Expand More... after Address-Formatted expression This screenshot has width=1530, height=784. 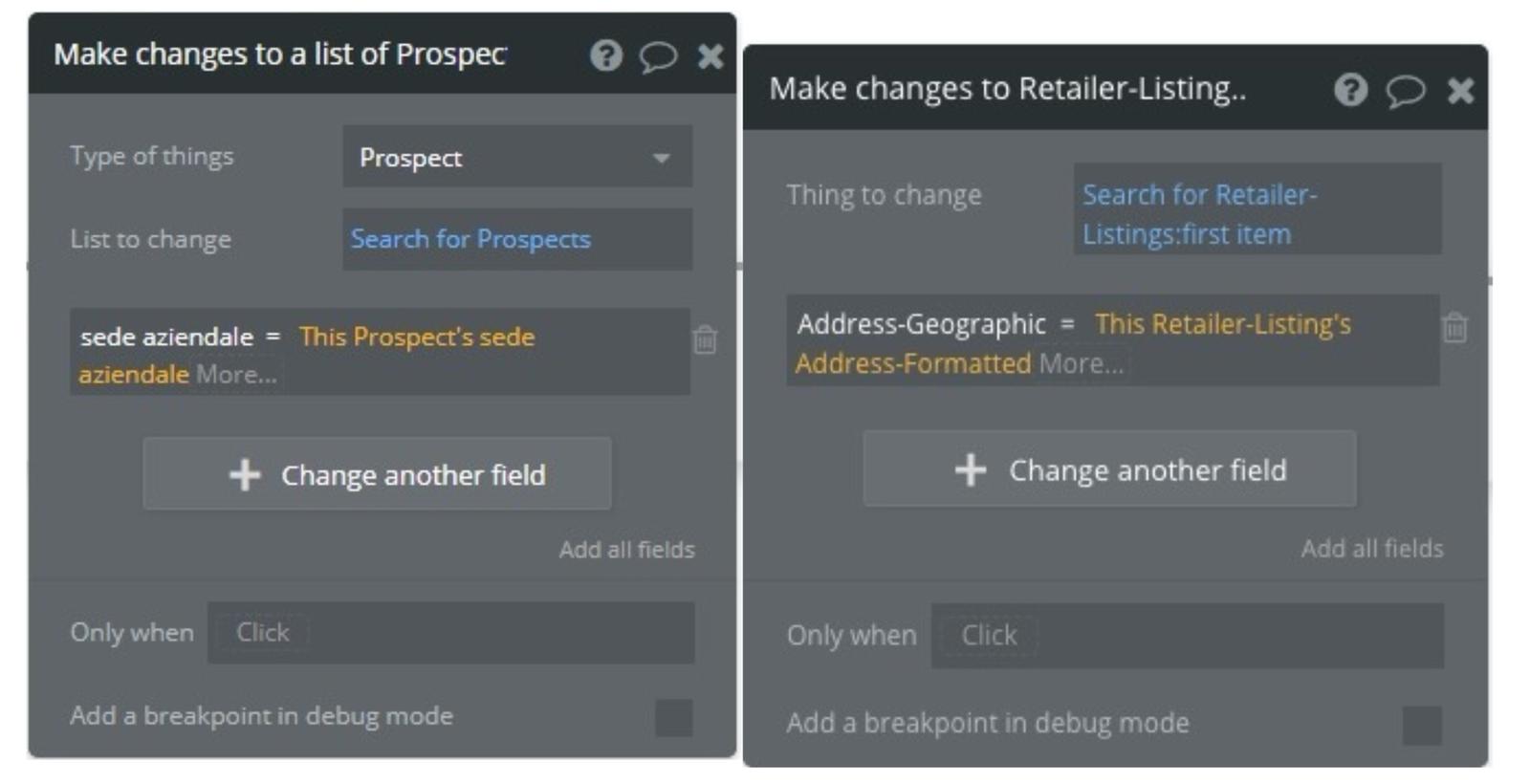1081,364
